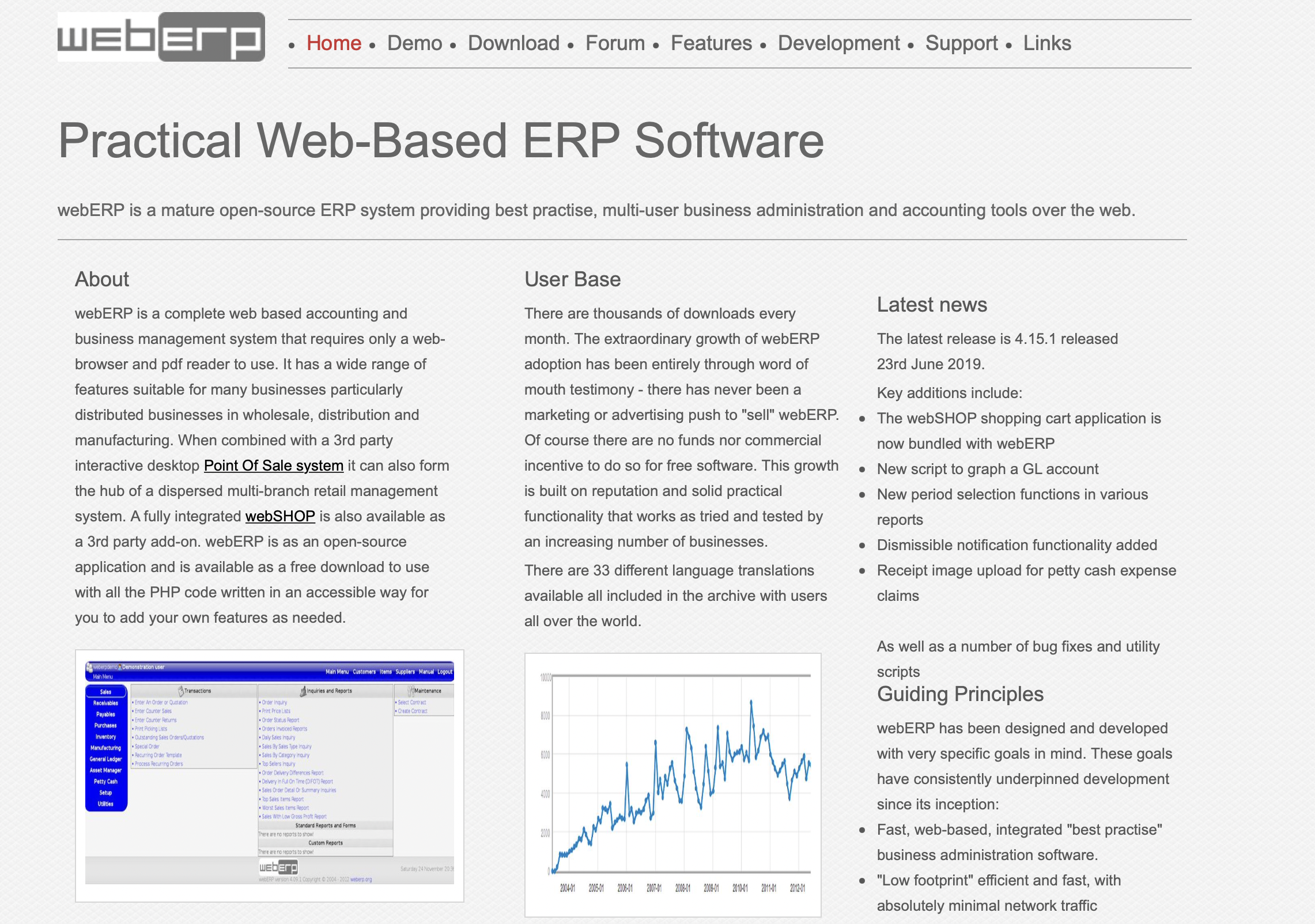The width and height of the screenshot is (1315, 924).
Task: Visit the Forum link in navigation
Action: (615, 43)
